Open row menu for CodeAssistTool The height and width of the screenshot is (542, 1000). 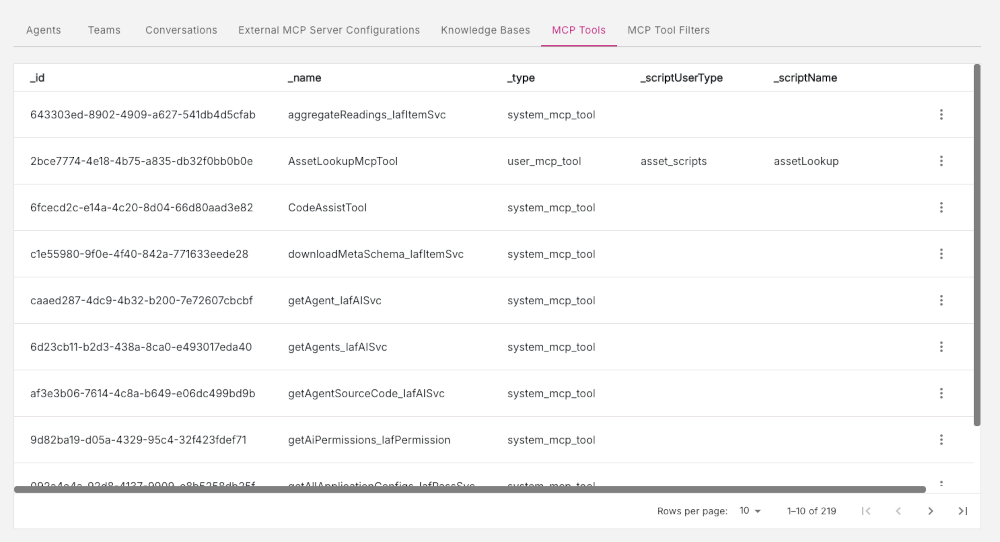coord(941,208)
